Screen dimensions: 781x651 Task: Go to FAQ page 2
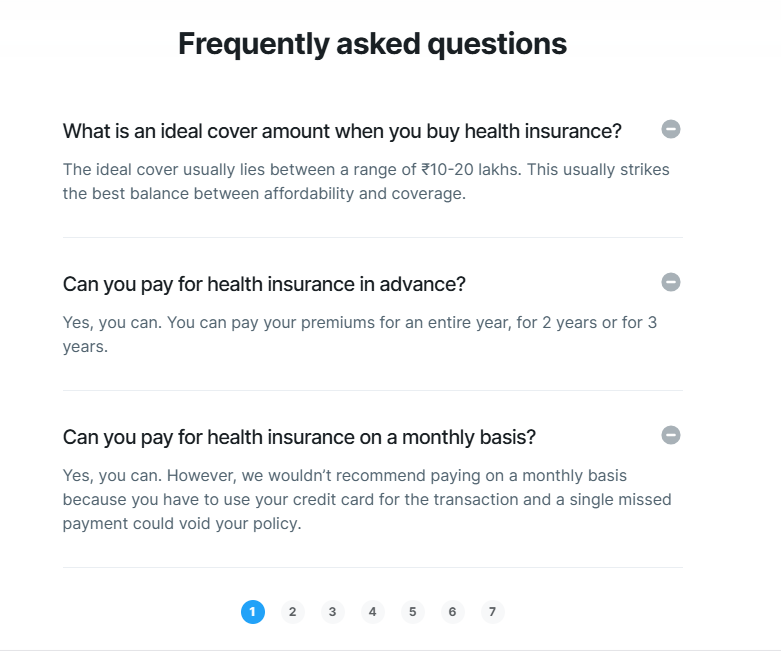(292, 612)
